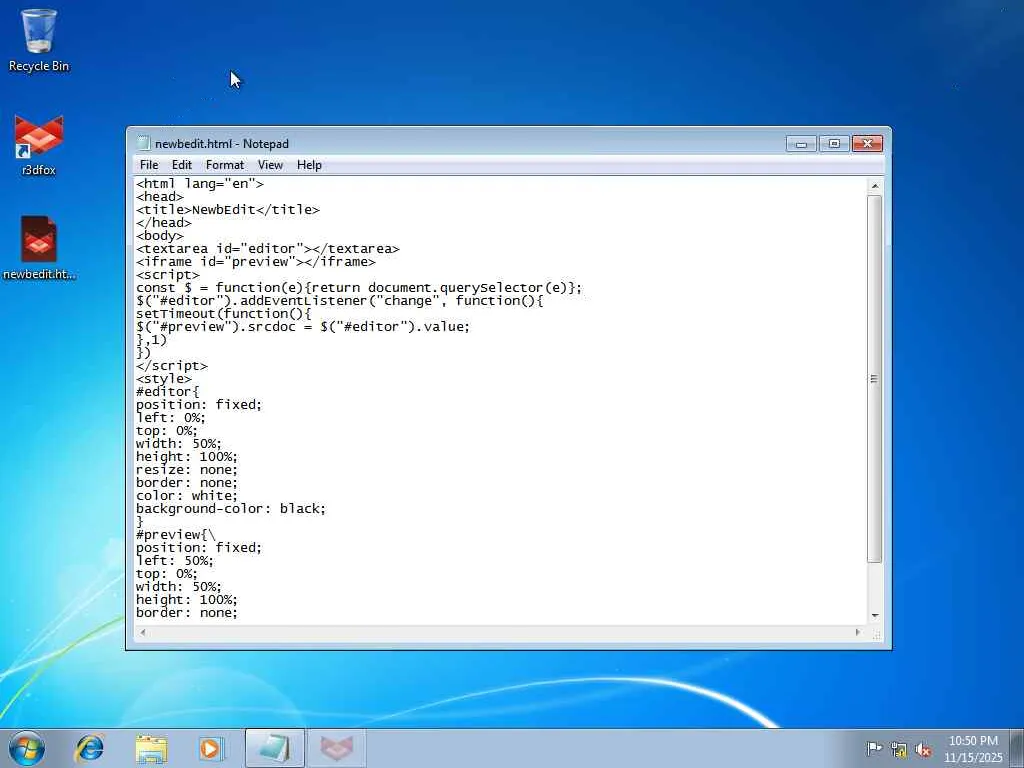Select the r3dfox desktop shortcut

39,145
